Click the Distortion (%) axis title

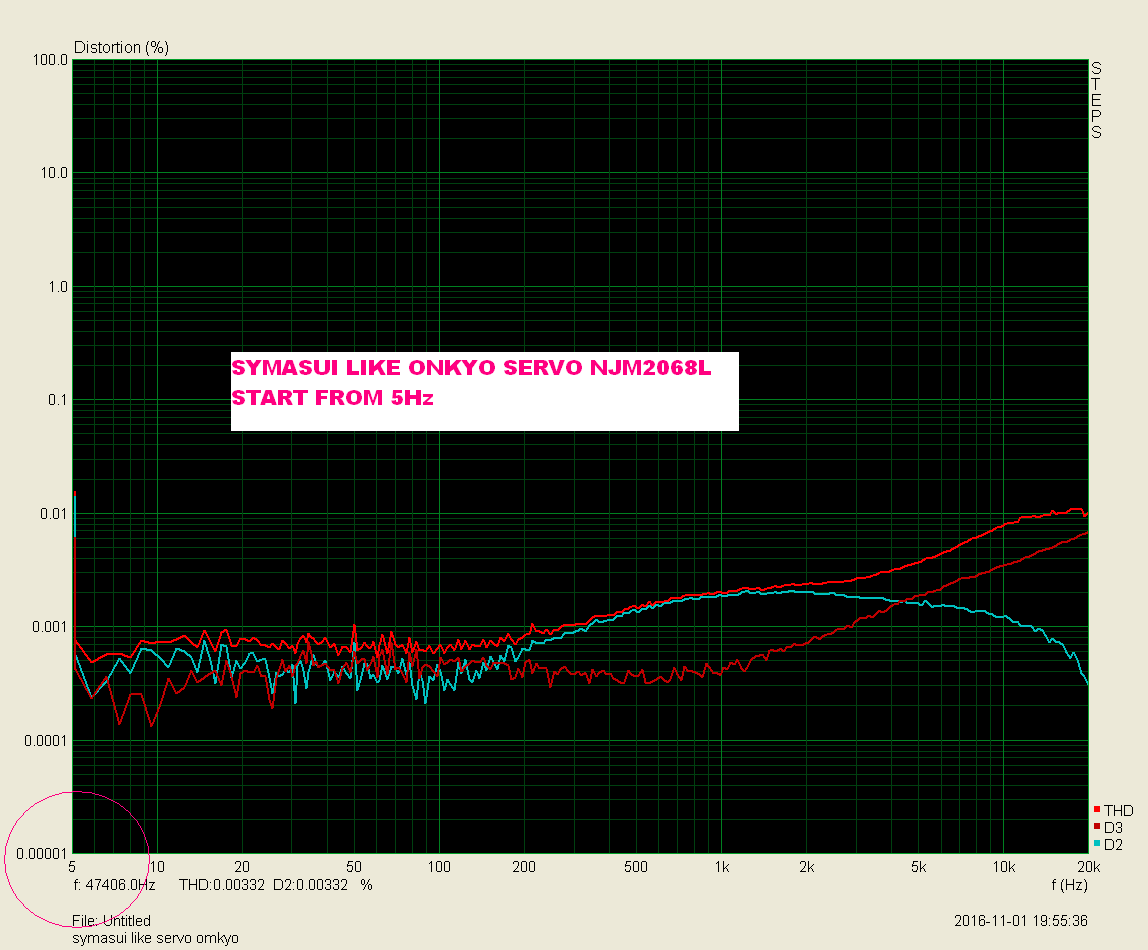click(122, 48)
